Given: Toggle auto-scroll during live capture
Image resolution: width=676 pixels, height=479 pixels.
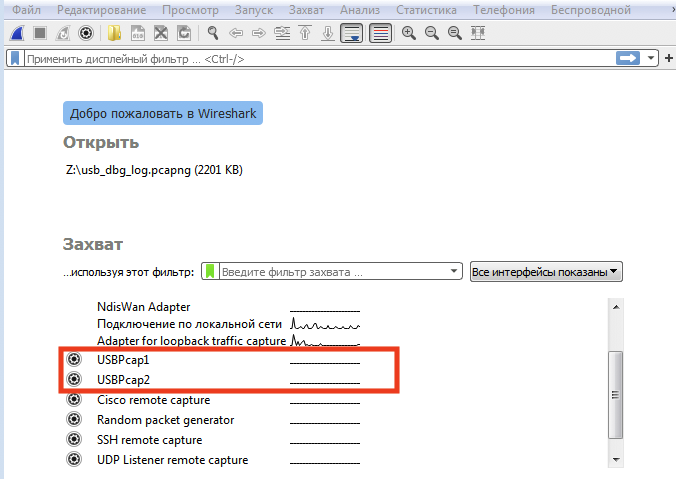Looking at the screenshot, I should 352,33.
